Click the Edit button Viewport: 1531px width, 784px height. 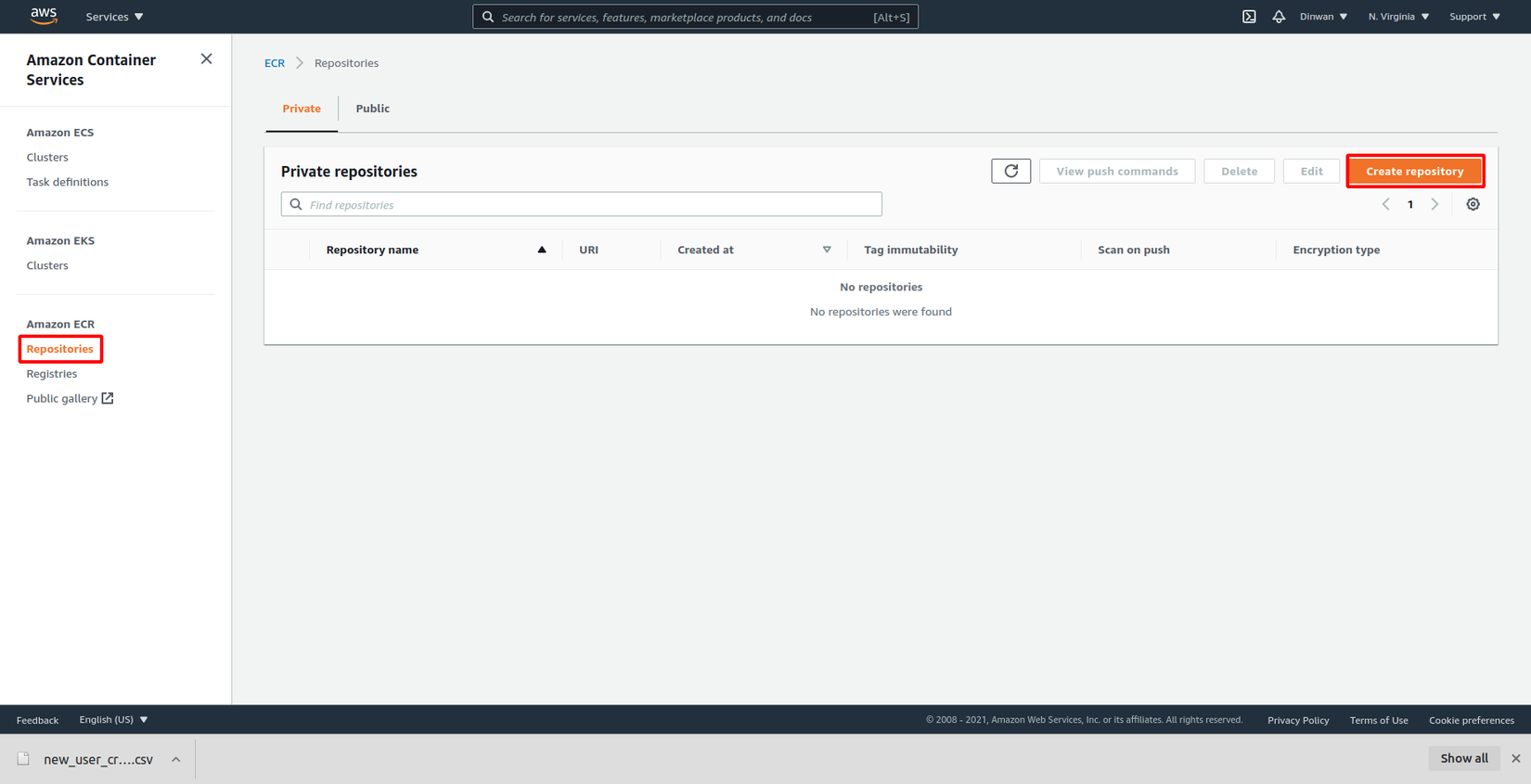pos(1311,171)
